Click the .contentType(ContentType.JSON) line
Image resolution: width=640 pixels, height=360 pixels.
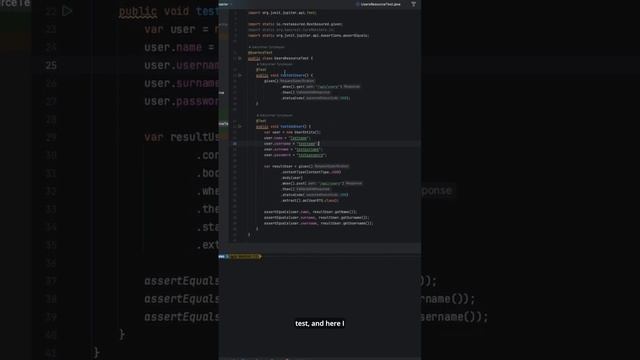click(x=311, y=172)
